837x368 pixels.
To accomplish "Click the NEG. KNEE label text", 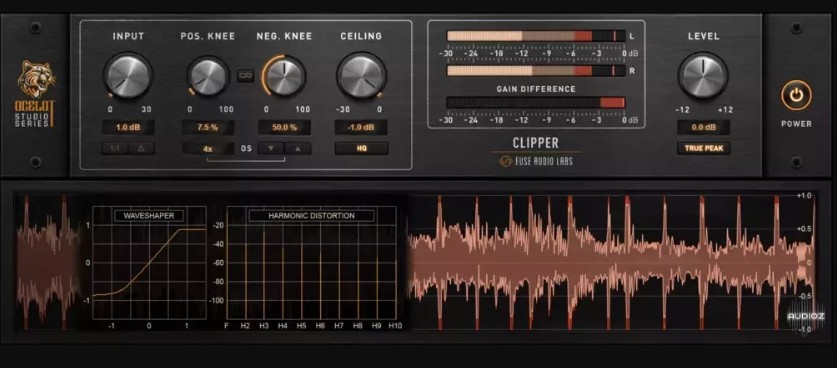I will click(x=285, y=36).
